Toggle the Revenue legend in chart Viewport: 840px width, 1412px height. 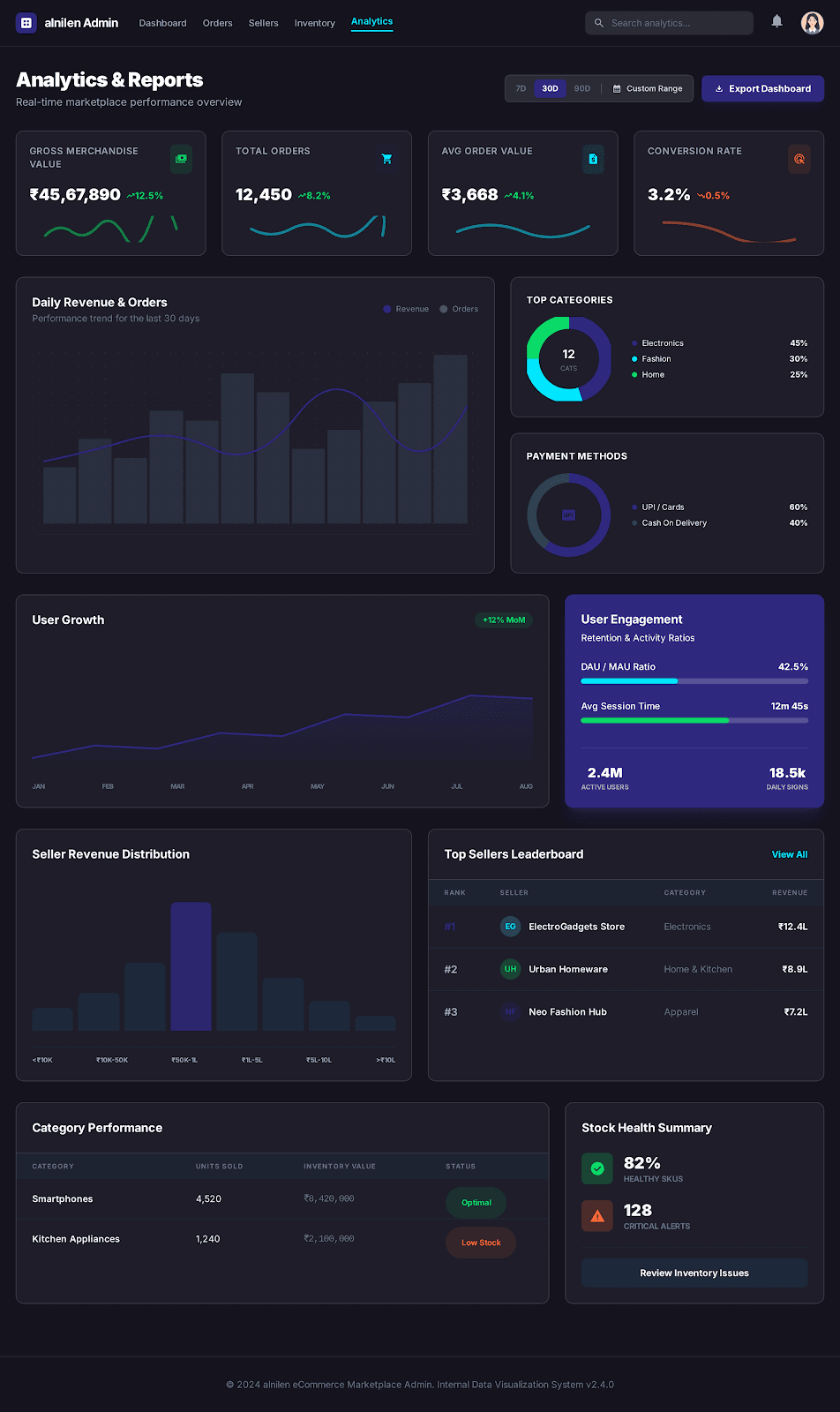point(406,309)
